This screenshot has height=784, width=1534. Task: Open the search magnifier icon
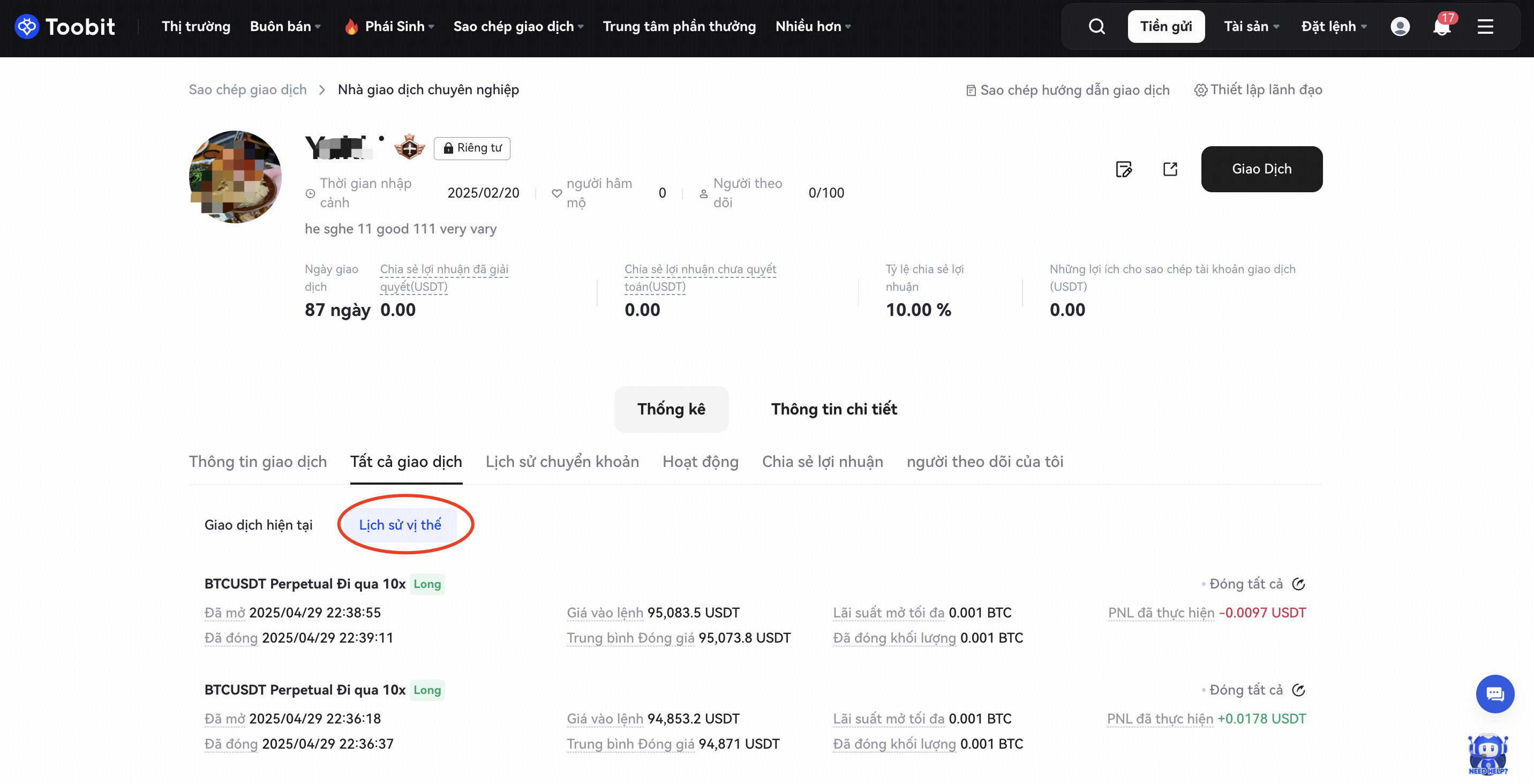(1096, 27)
